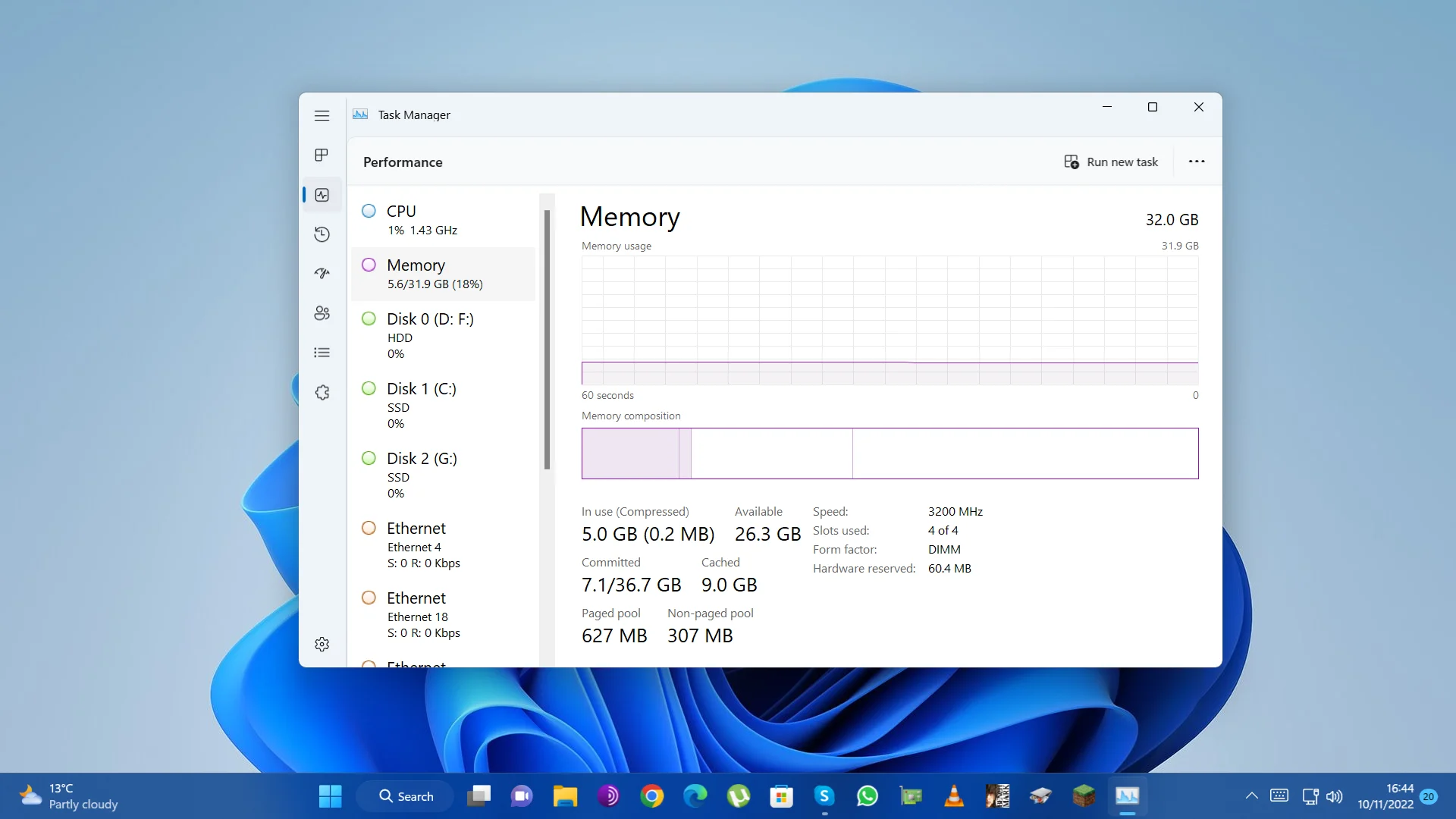Image resolution: width=1456 pixels, height=819 pixels.
Task: Select the Ethernet 18 adapter item
Action: (444, 615)
